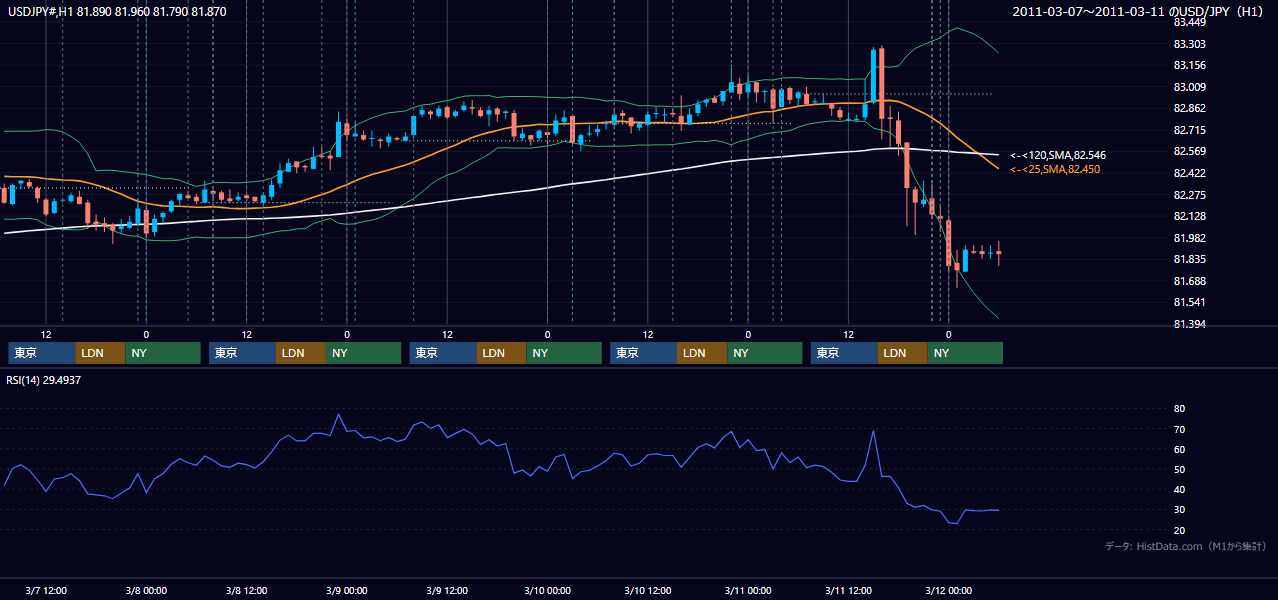Image resolution: width=1278 pixels, height=600 pixels.
Task: Click price axis label 82.422
Action: (1189, 173)
